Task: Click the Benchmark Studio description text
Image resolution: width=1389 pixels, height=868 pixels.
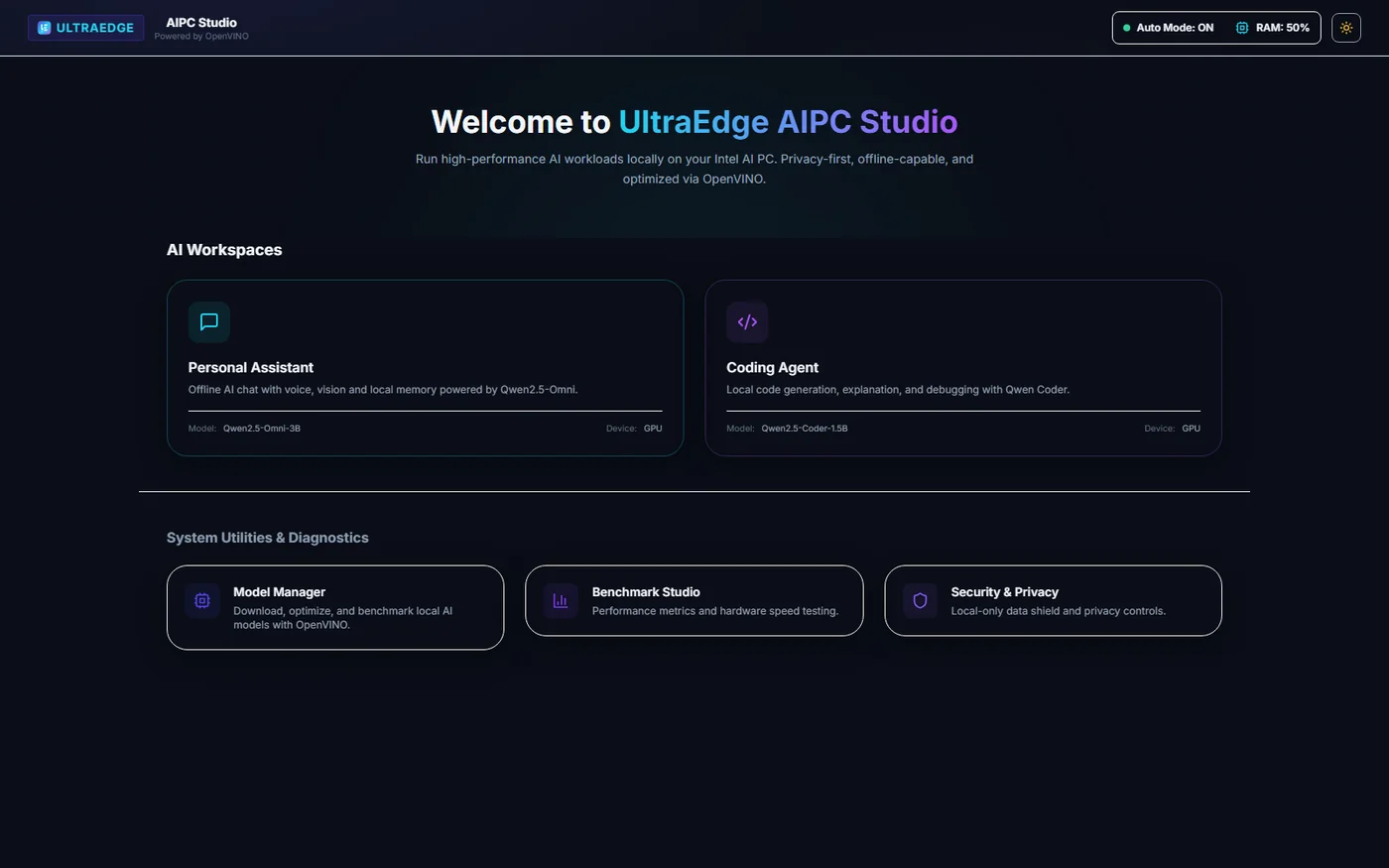Action: pos(715,611)
